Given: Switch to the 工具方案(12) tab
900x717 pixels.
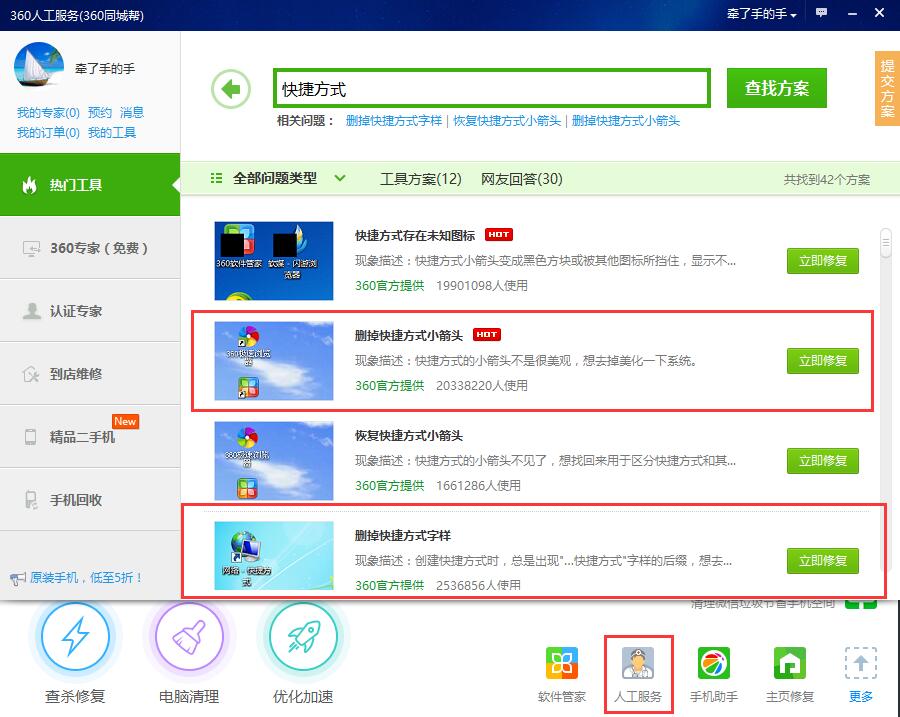Looking at the screenshot, I should pos(421,179).
